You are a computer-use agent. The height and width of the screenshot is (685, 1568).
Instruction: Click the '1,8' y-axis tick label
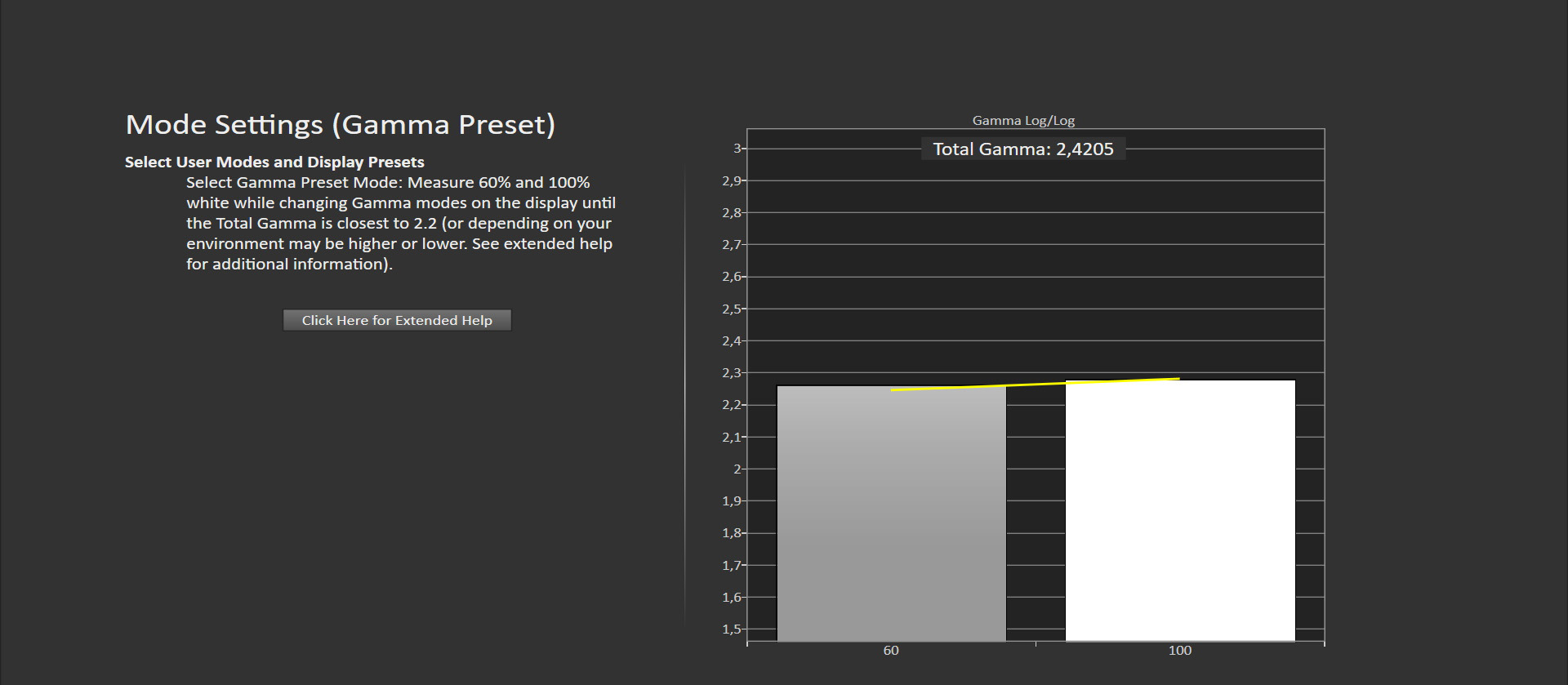[731, 533]
